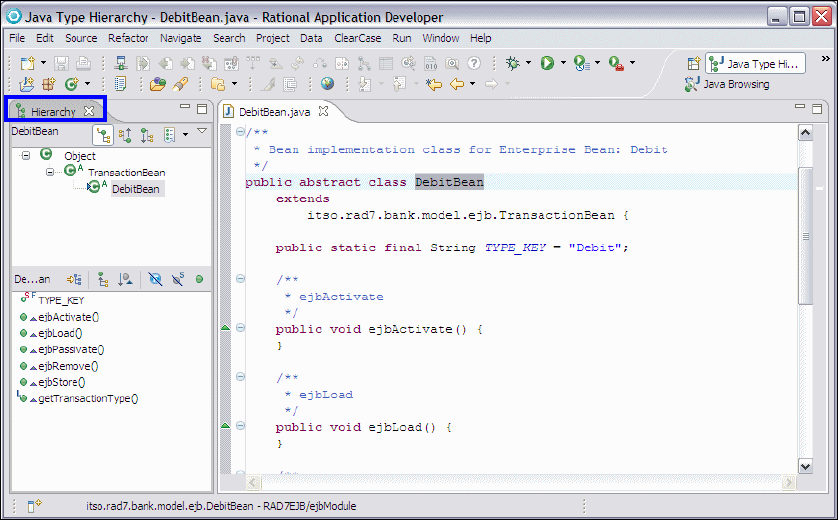The image size is (838, 520).
Task: Click Show the Subtype Hierarchy icon
Action: tap(147, 134)
